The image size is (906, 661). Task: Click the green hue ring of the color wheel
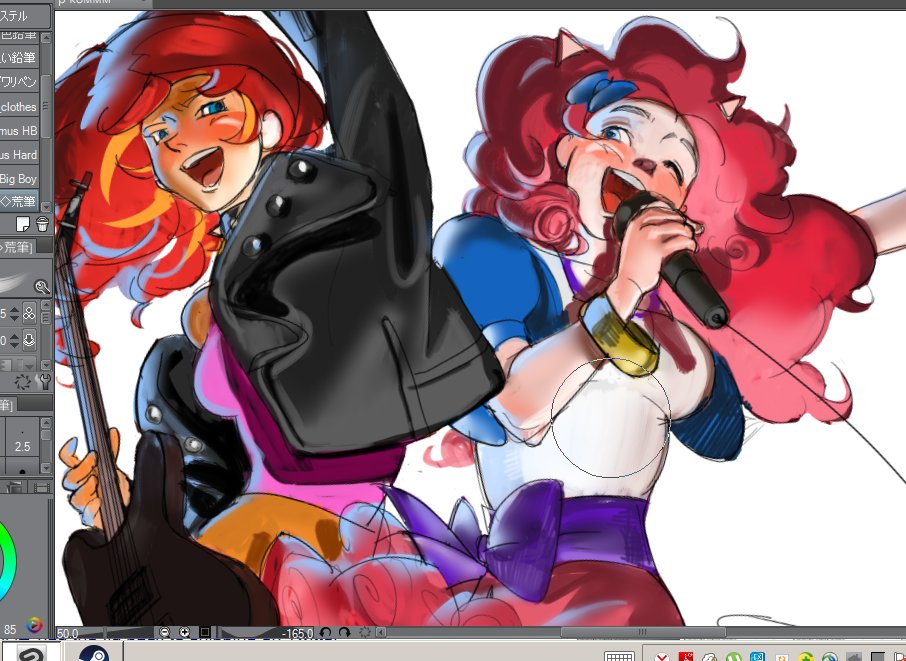pos(7,560)
